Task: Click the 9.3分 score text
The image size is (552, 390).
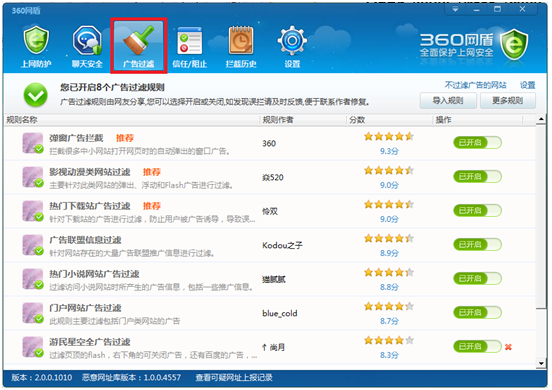Action: (389, 151)
